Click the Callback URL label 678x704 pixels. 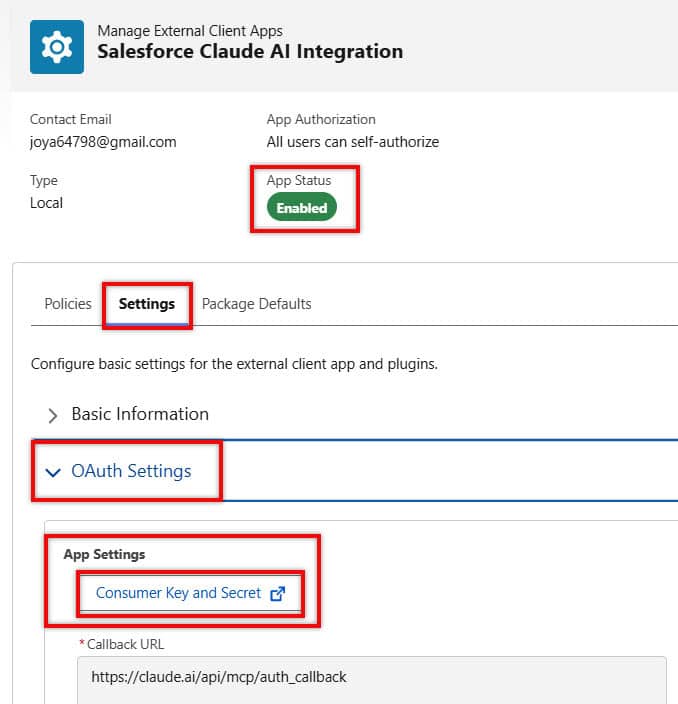click(125, 644)
